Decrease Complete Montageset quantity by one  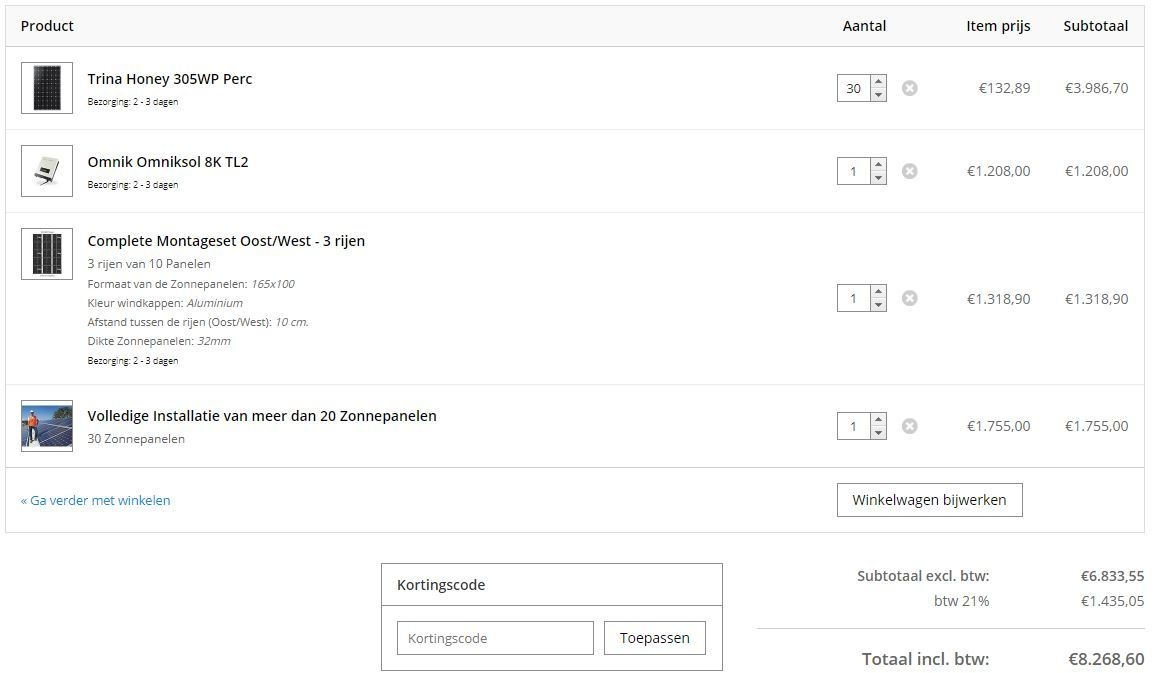click(x=878, y=305)
